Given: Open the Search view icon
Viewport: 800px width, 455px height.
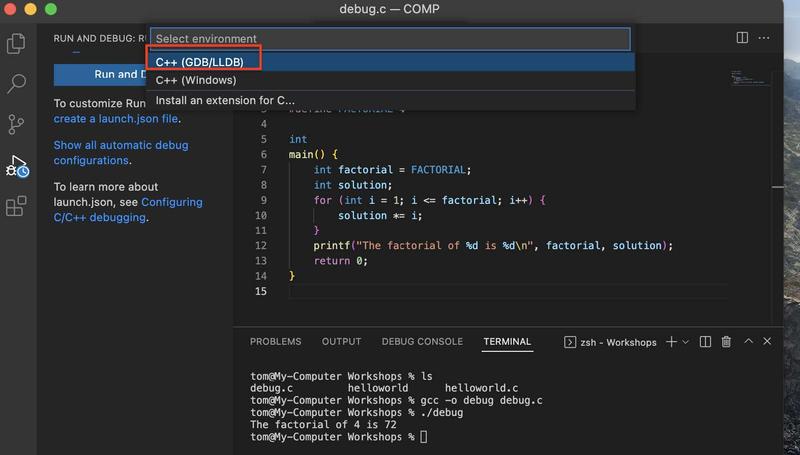Looking at the screenshot, I should [16, 84].
